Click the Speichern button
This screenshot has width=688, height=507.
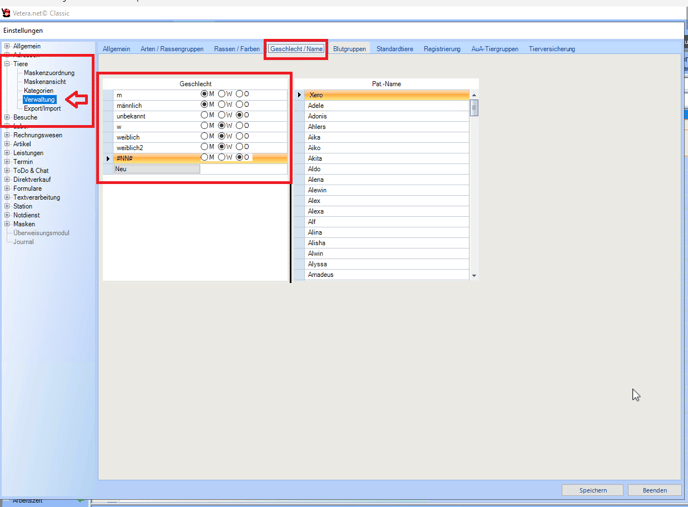[x=593, y=490]
